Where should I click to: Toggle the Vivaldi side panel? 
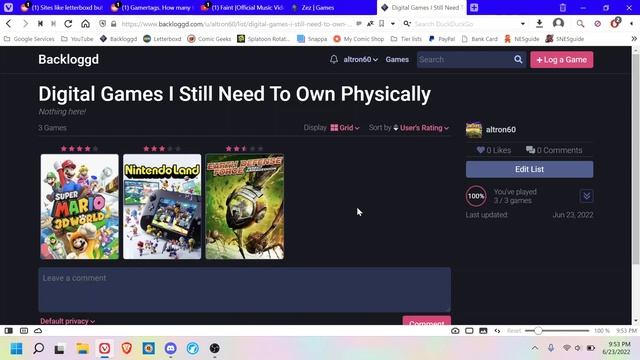(x=9, y=331)
